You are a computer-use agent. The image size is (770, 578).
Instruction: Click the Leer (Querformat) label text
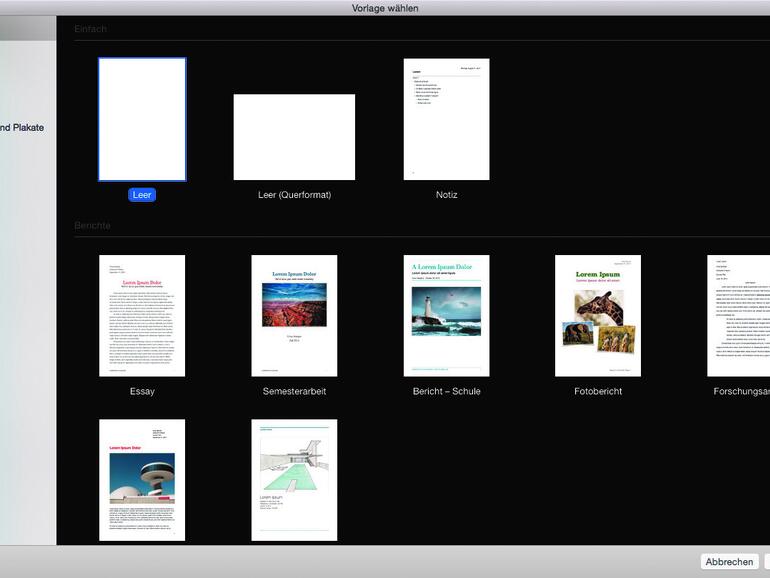coord(294,195)
